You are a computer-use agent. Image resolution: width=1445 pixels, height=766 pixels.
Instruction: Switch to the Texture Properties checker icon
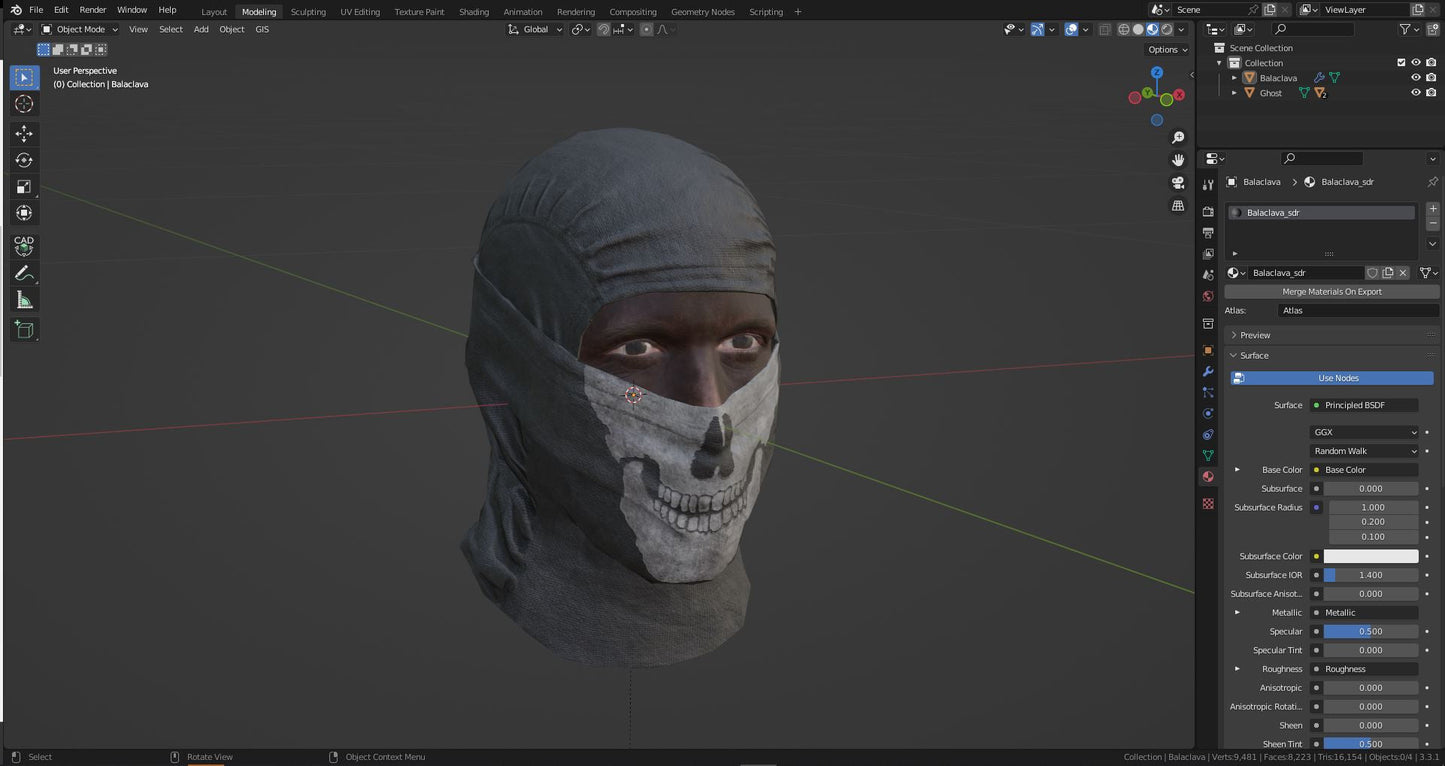tap(1208, 504)
